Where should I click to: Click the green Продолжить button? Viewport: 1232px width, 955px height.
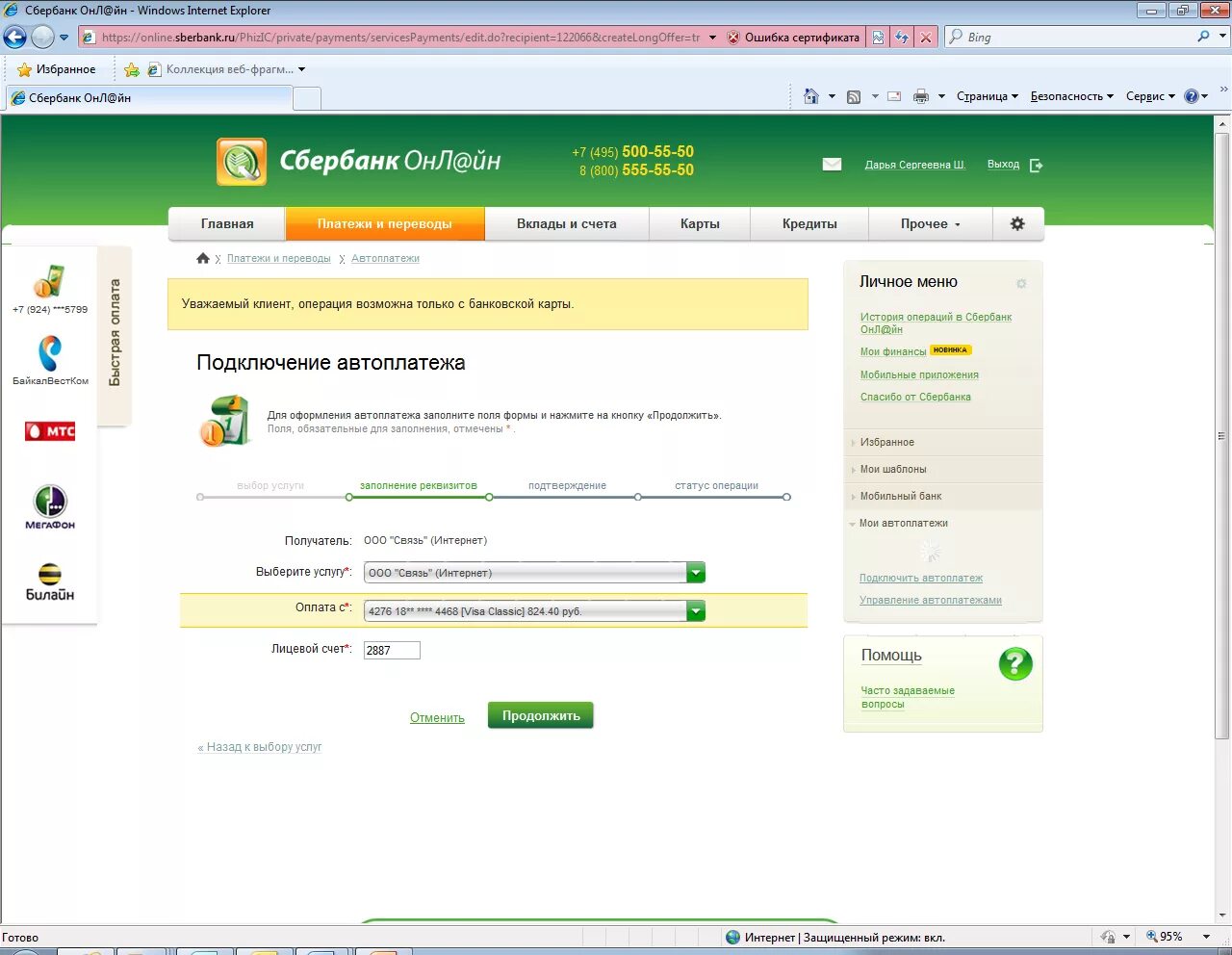[541, 715]
